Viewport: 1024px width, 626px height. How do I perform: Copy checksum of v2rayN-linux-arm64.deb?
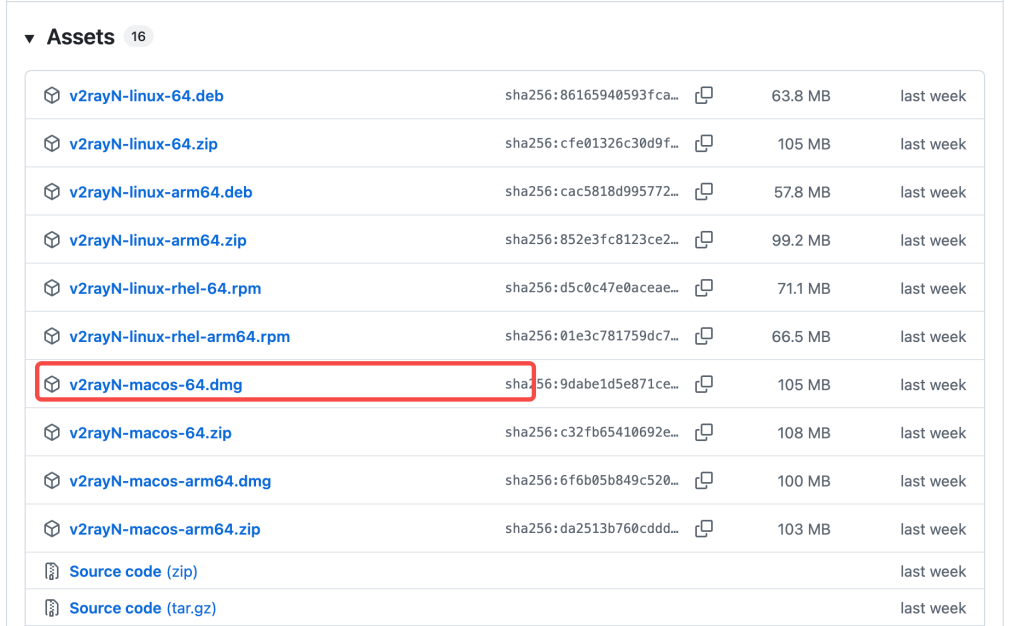tap(704, 192)
